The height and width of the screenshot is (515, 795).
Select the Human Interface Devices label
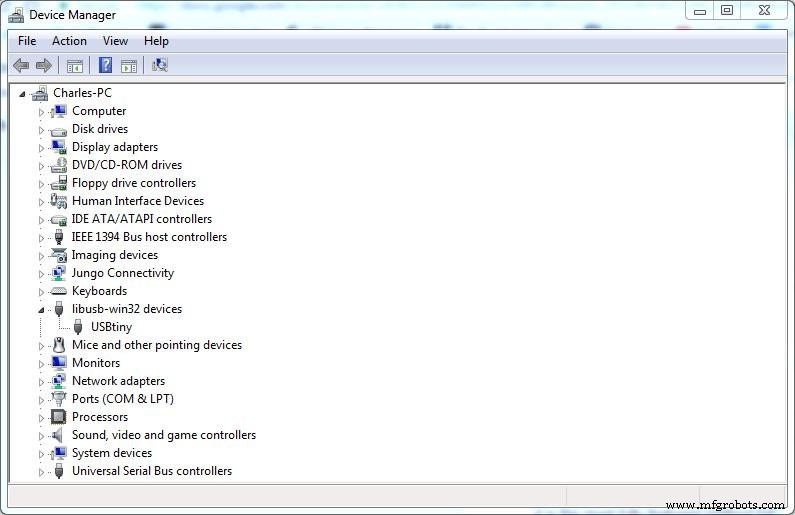point(138,201)
